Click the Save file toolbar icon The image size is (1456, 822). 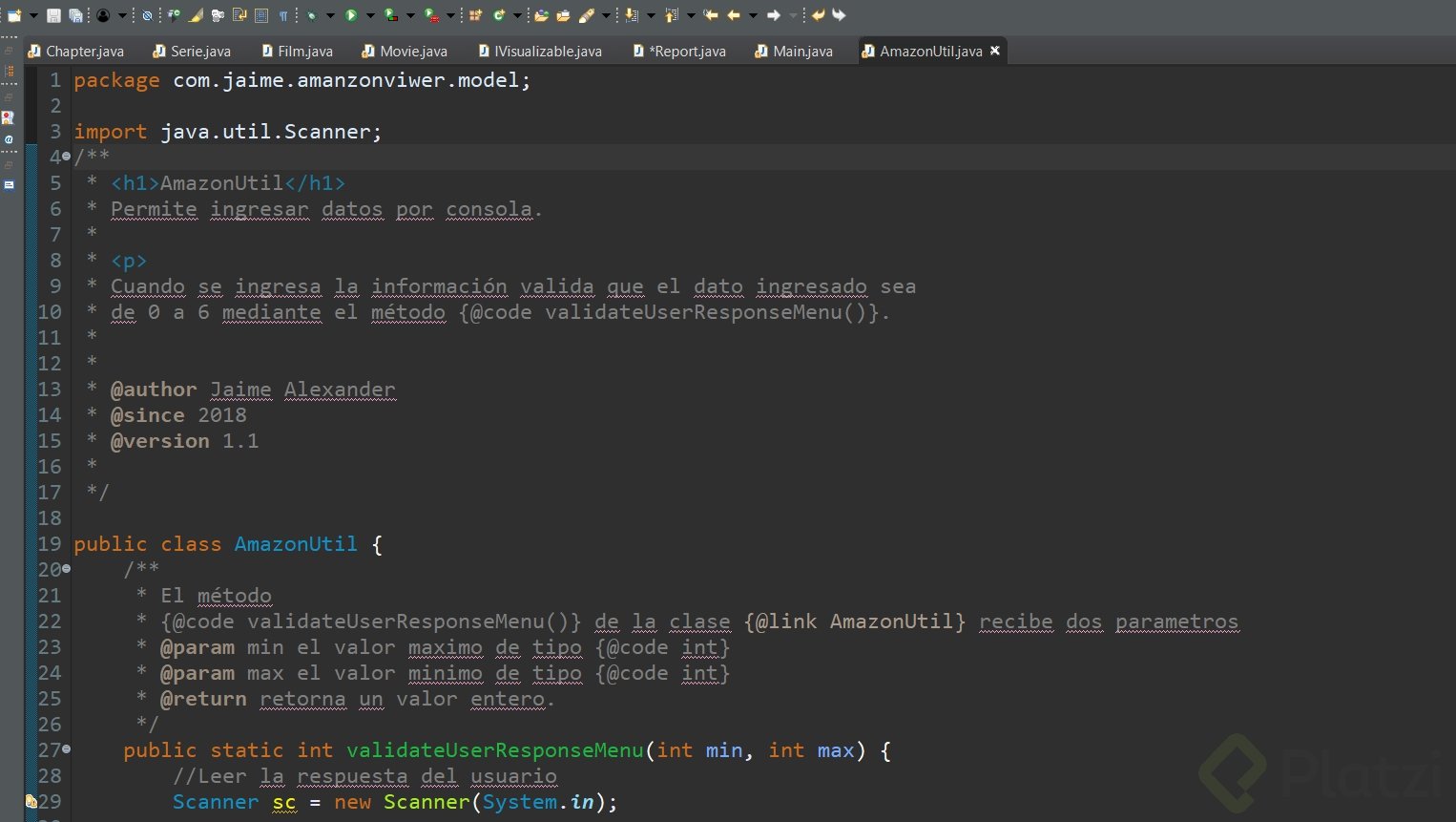tap(53, 15)
